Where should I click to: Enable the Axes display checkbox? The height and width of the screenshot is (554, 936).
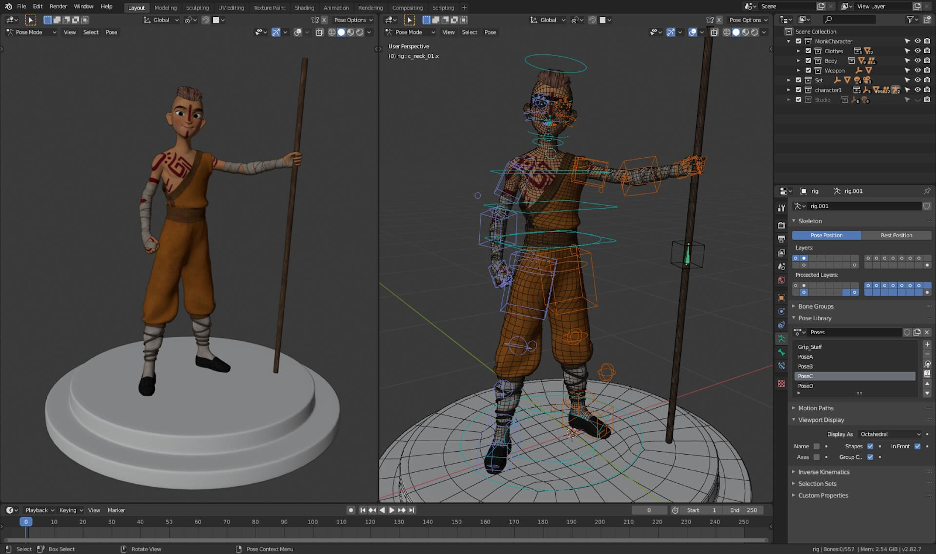pos(816,456)
